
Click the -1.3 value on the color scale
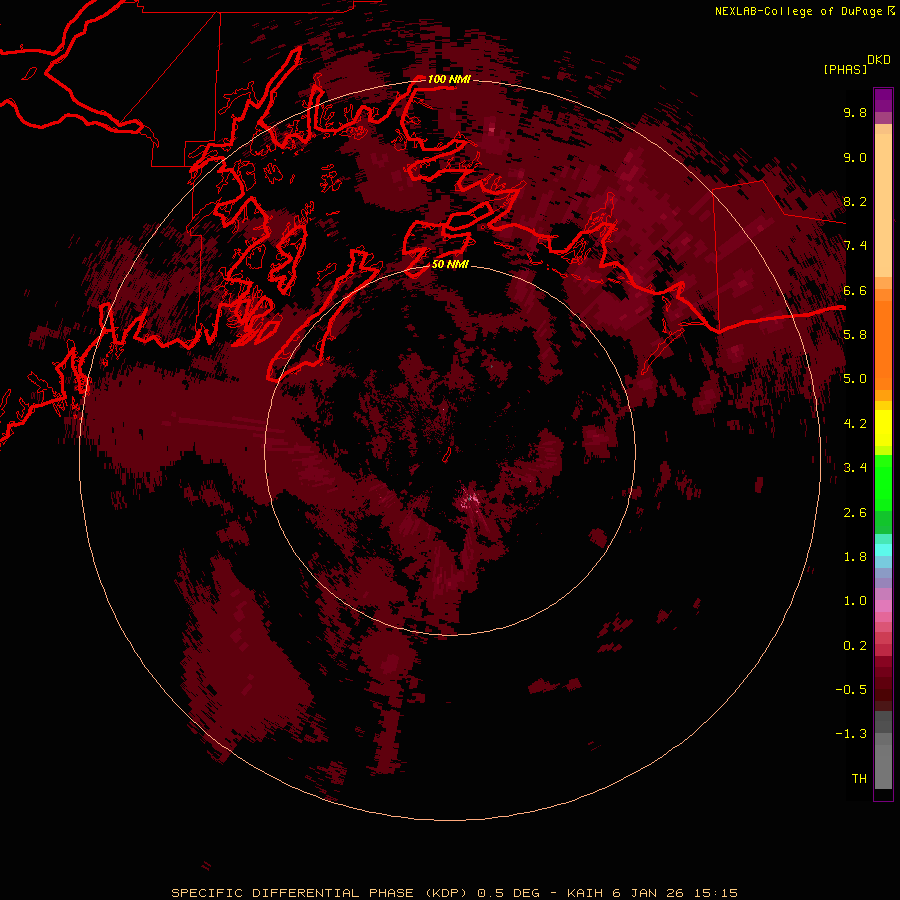[x=851, y=734]
